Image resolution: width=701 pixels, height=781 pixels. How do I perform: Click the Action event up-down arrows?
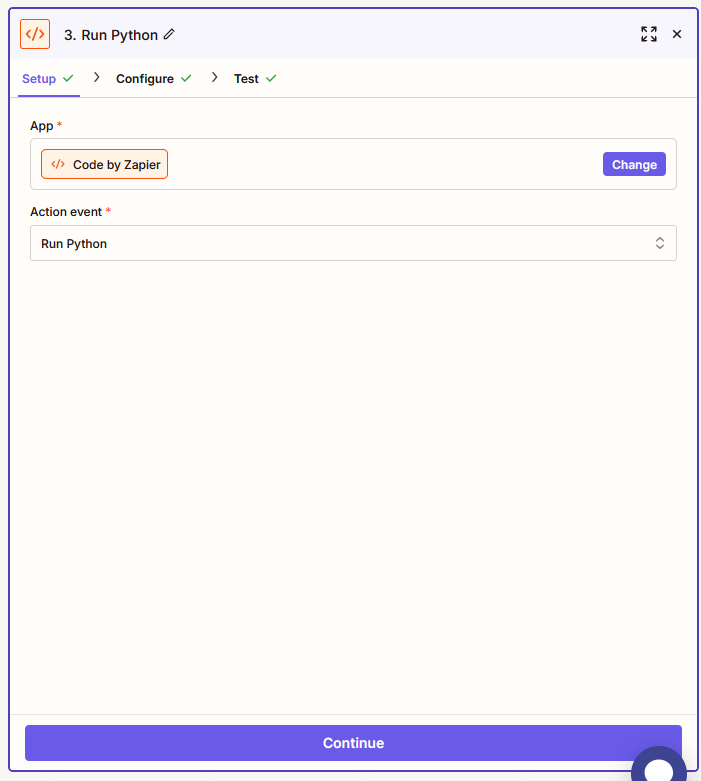[x=660, y=243]
